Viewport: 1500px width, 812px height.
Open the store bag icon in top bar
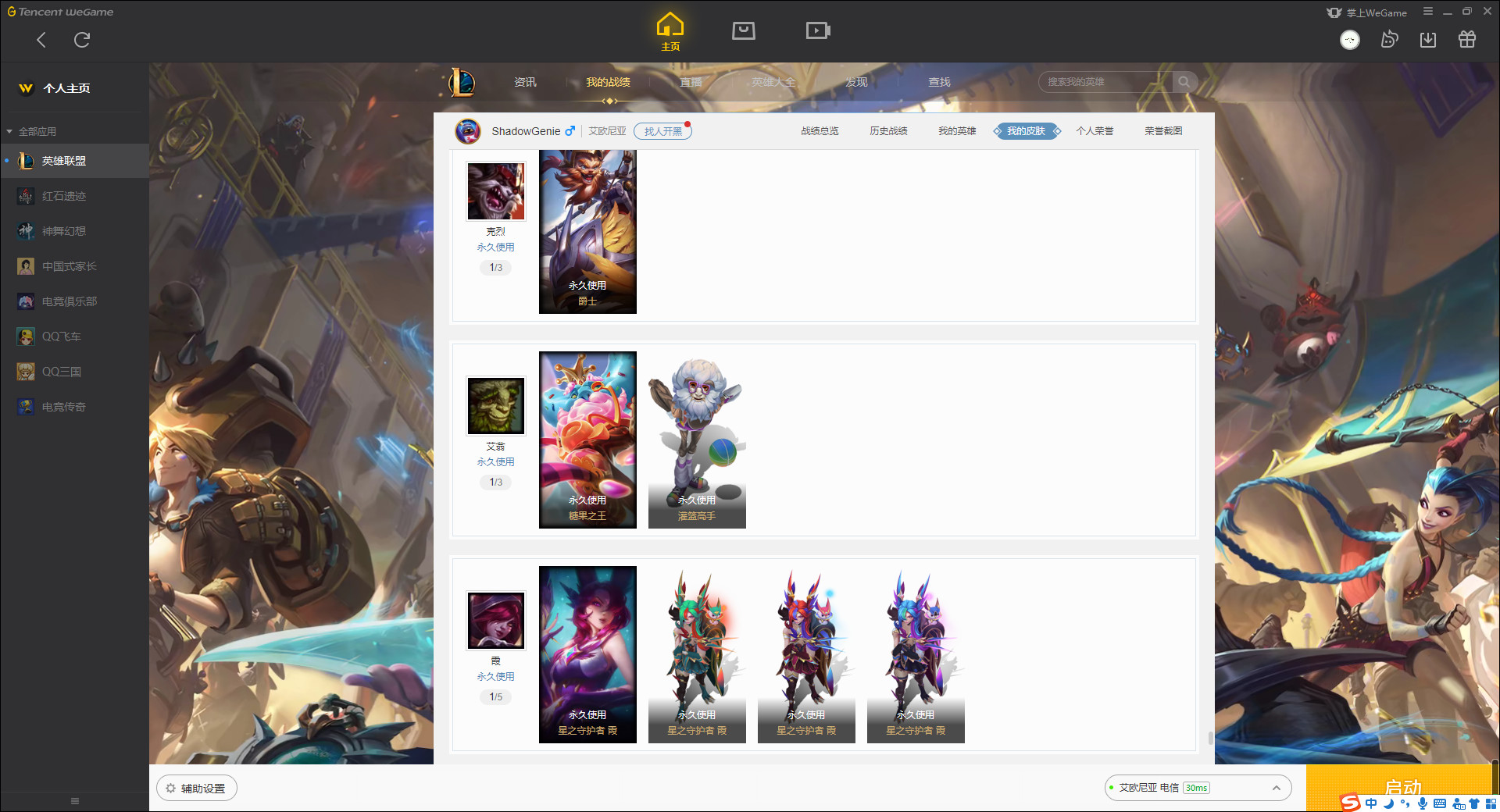(744, 30)
